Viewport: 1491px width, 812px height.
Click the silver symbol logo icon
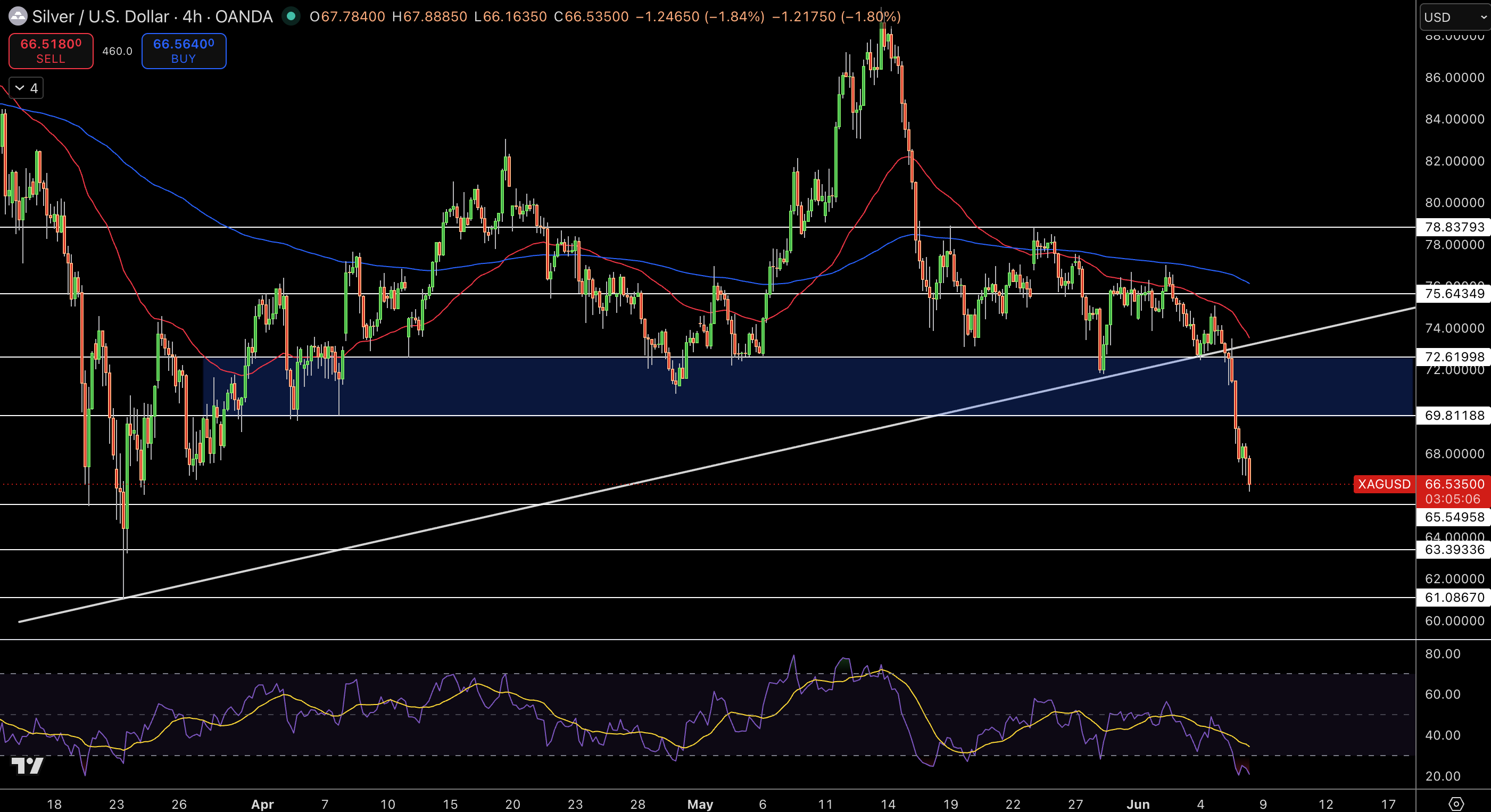(18, 16)
